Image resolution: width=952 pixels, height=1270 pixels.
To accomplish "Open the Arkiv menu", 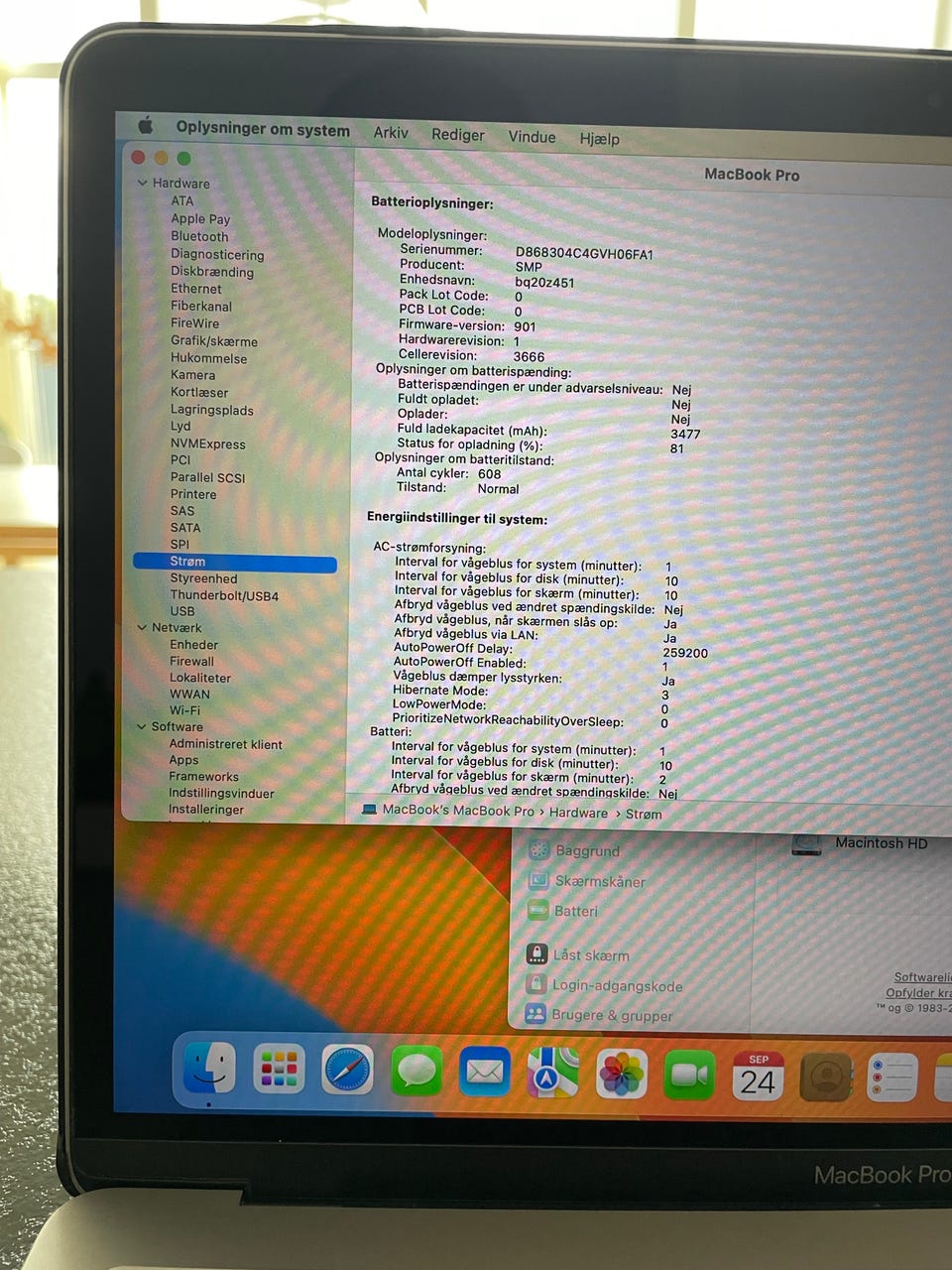I will point(391,132).
